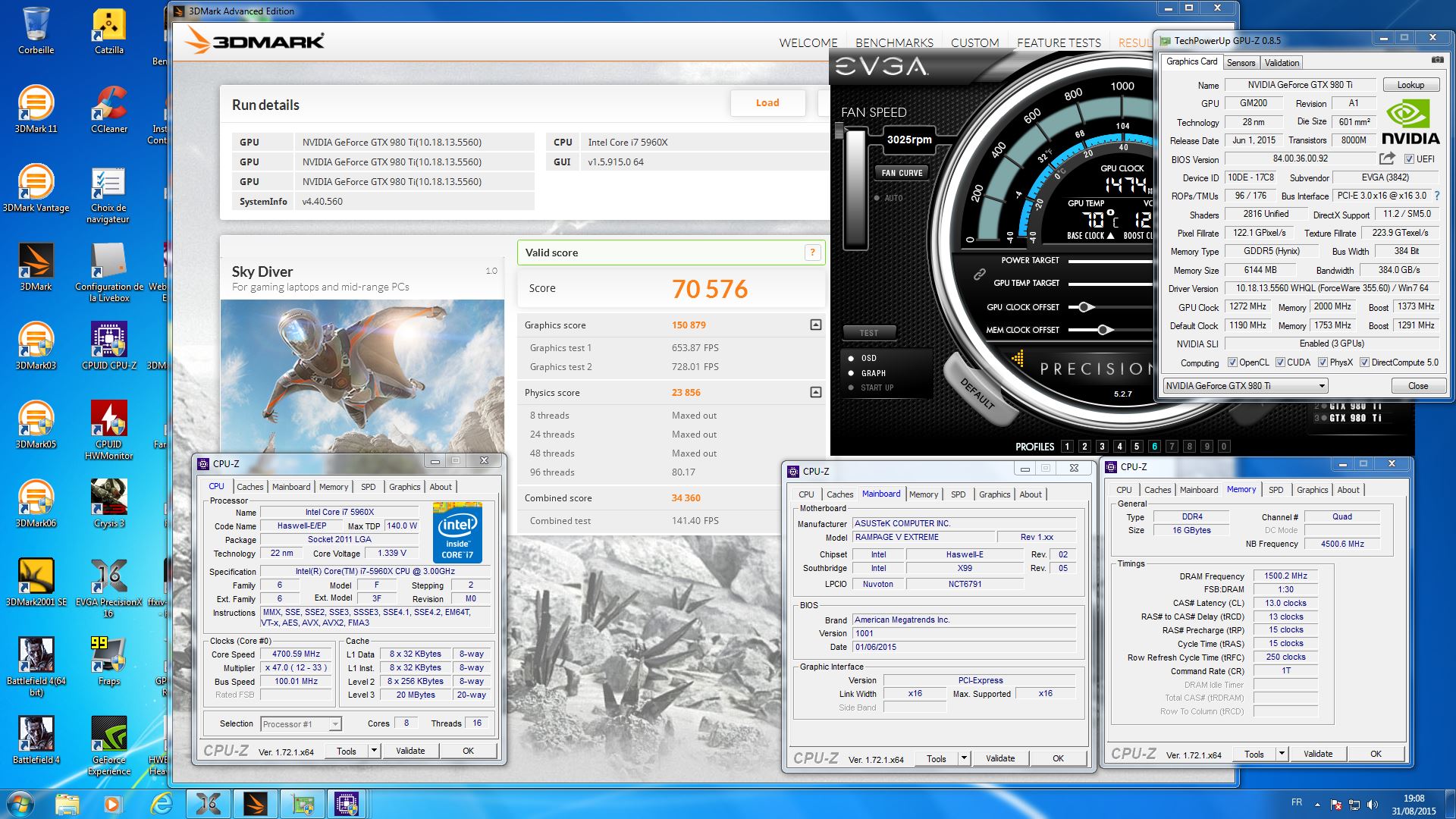Open the Catzilla desktop shortcut
Viewport: 1456px width, 819px height.
108,30
